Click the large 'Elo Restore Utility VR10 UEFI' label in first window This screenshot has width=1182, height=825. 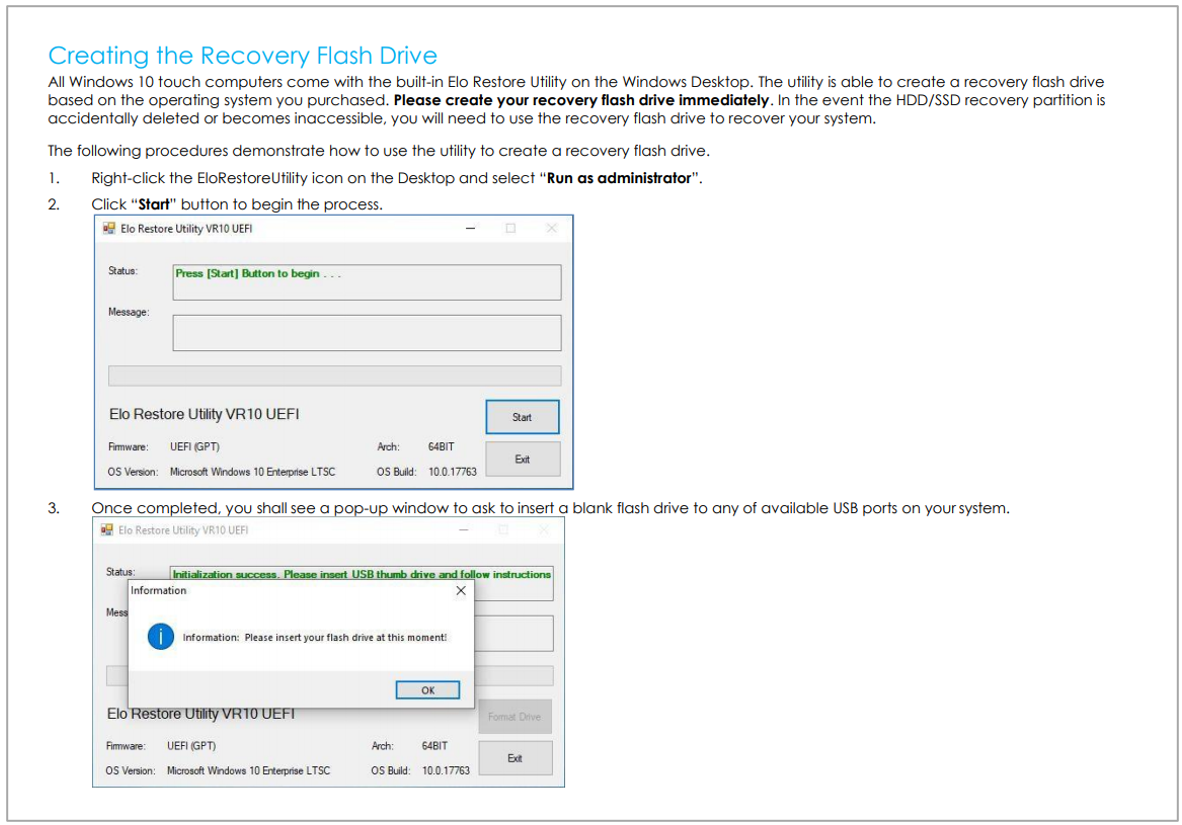[x=204, y=414]
